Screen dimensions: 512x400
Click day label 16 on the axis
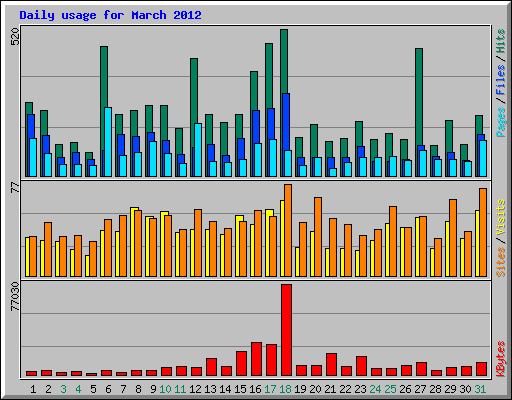255,389
